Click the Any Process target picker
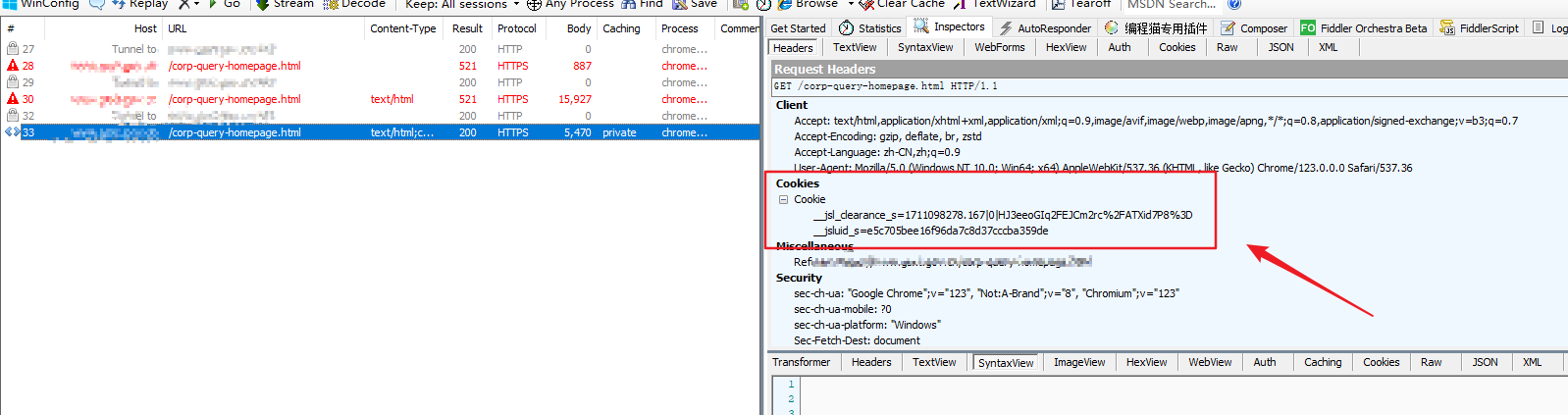The width and height of the screenshot is (1568, 415). pyautogui.click(x=570, y=4)
